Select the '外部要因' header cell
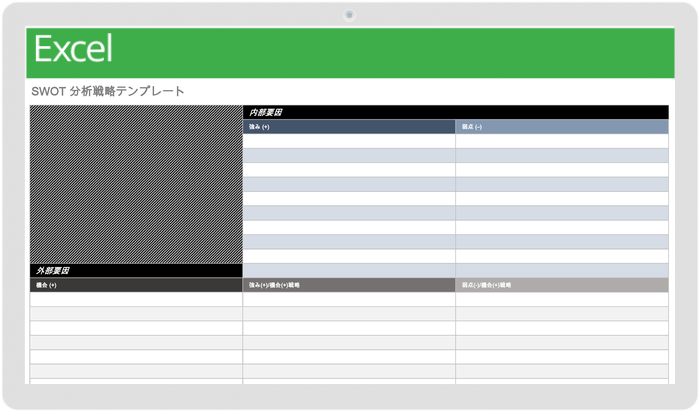 coord(136,271)
